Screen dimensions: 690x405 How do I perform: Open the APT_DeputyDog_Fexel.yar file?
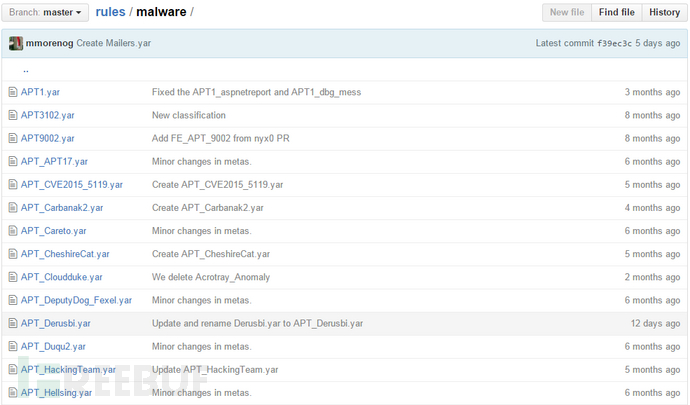[76, 300]
